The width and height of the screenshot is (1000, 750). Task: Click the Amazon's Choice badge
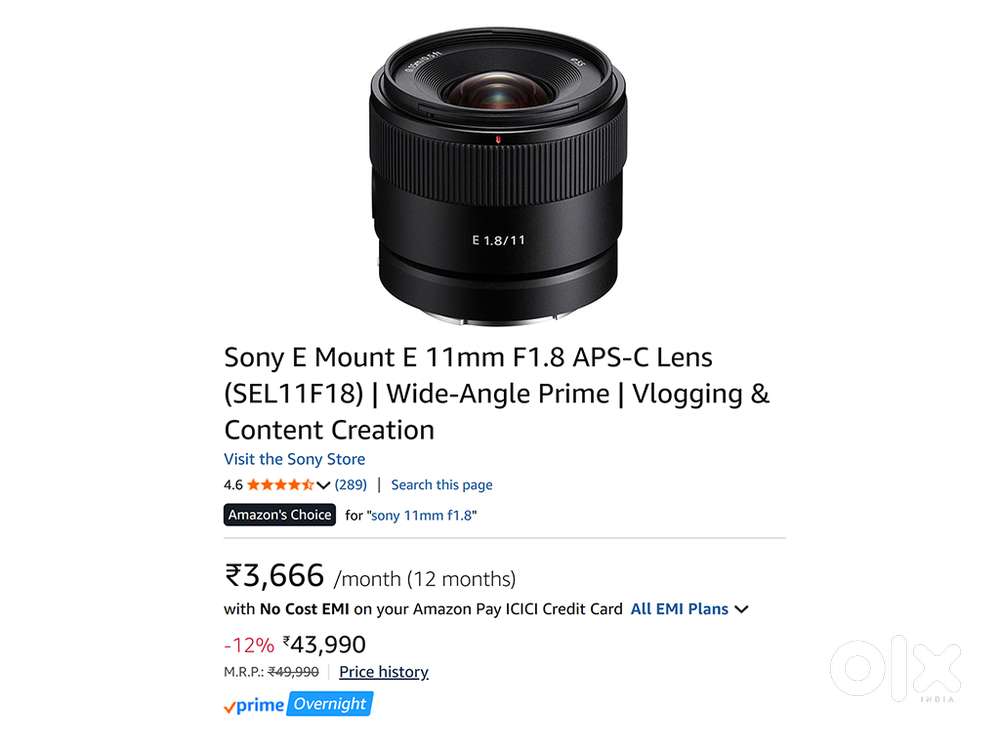coord(279,515)
